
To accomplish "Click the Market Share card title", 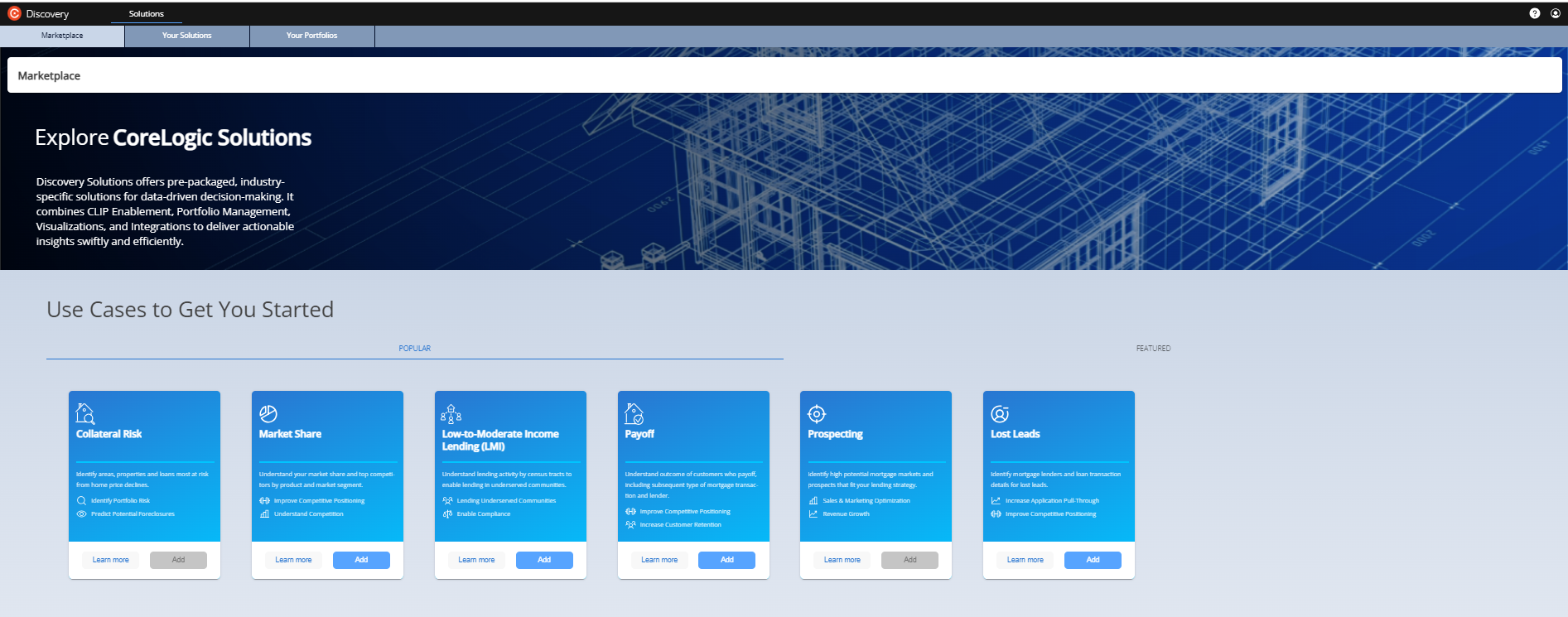I will click(290, 434).
